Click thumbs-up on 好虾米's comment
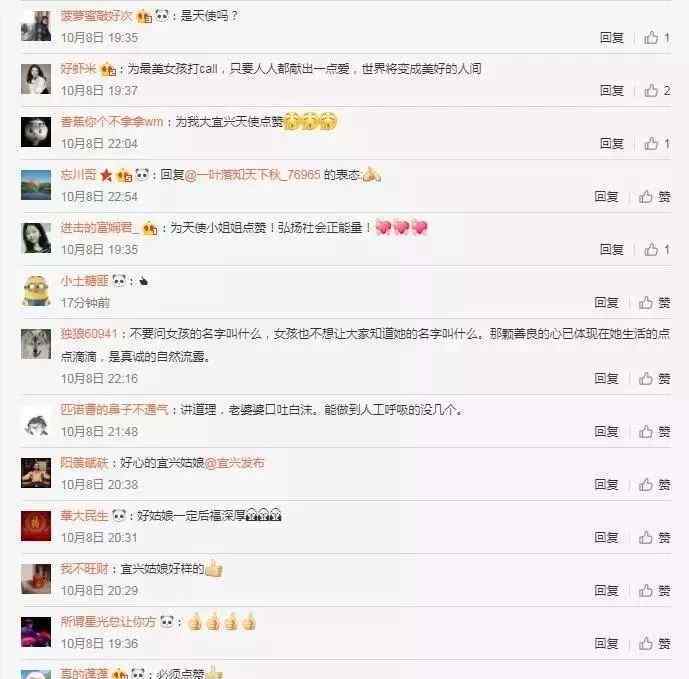Image resolution: width=689 pixels, height=679 pixels. (x=657, y=91)
